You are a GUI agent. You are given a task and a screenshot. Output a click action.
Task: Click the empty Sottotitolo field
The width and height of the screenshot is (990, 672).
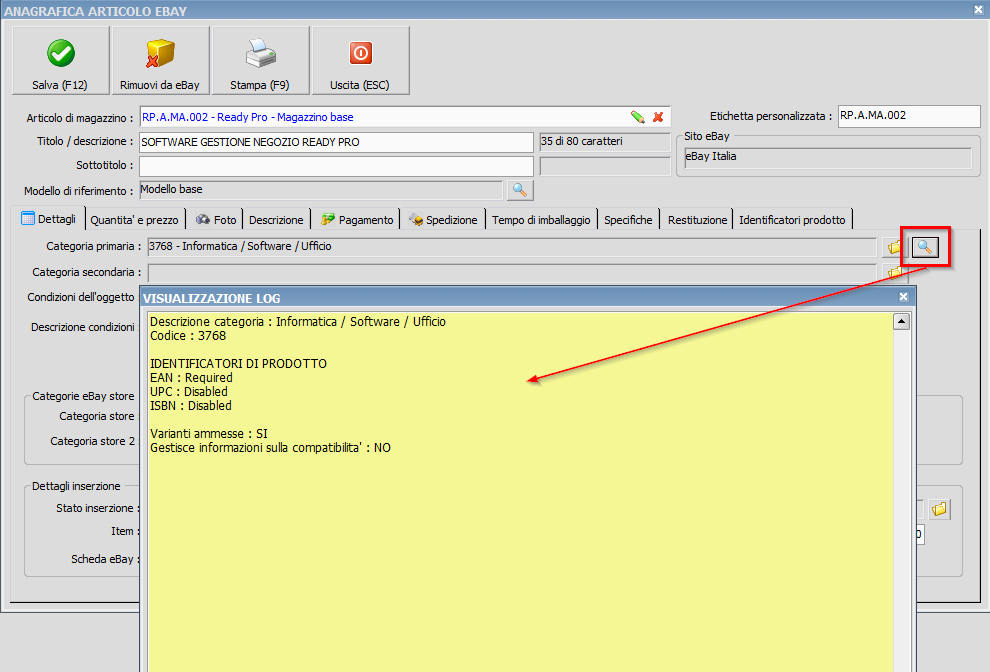337,166
